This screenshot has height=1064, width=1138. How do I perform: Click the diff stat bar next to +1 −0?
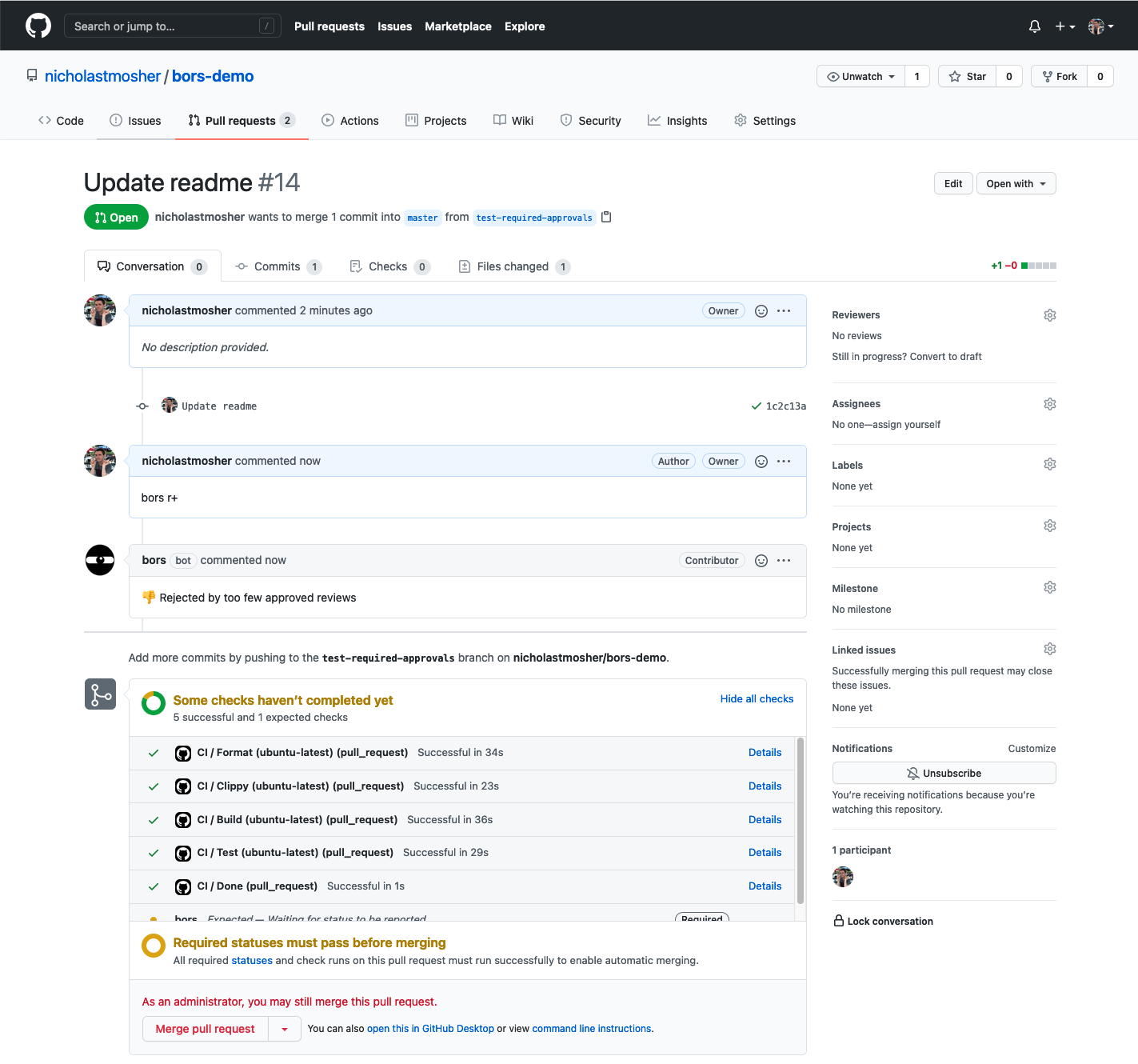point(1037,265)
